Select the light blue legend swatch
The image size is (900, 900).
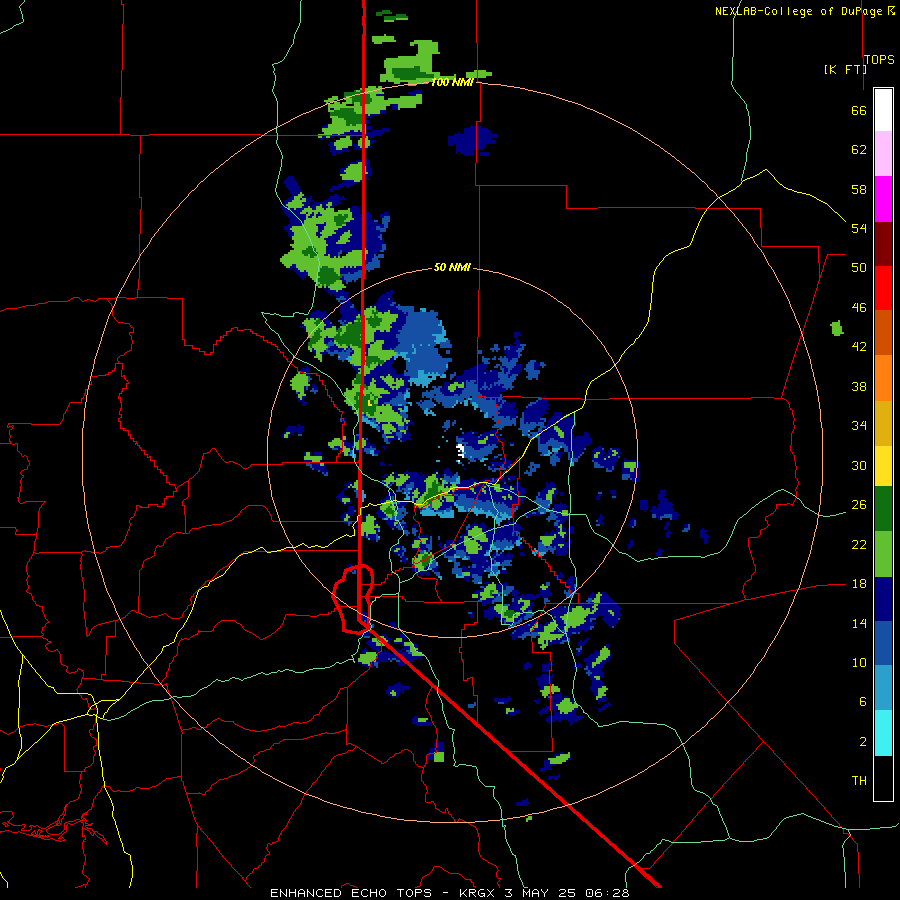883,688
